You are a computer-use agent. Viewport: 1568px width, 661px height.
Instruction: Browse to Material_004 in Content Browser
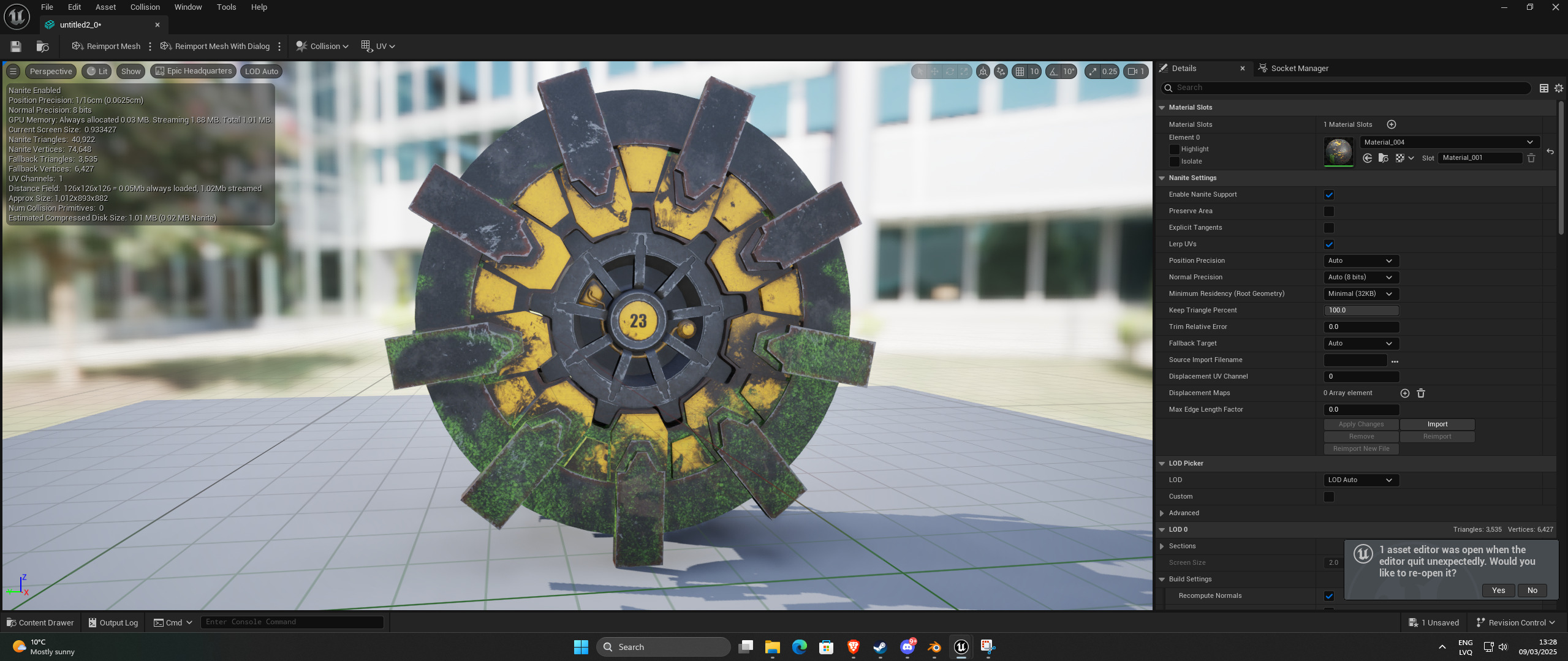coord(1384,158)
